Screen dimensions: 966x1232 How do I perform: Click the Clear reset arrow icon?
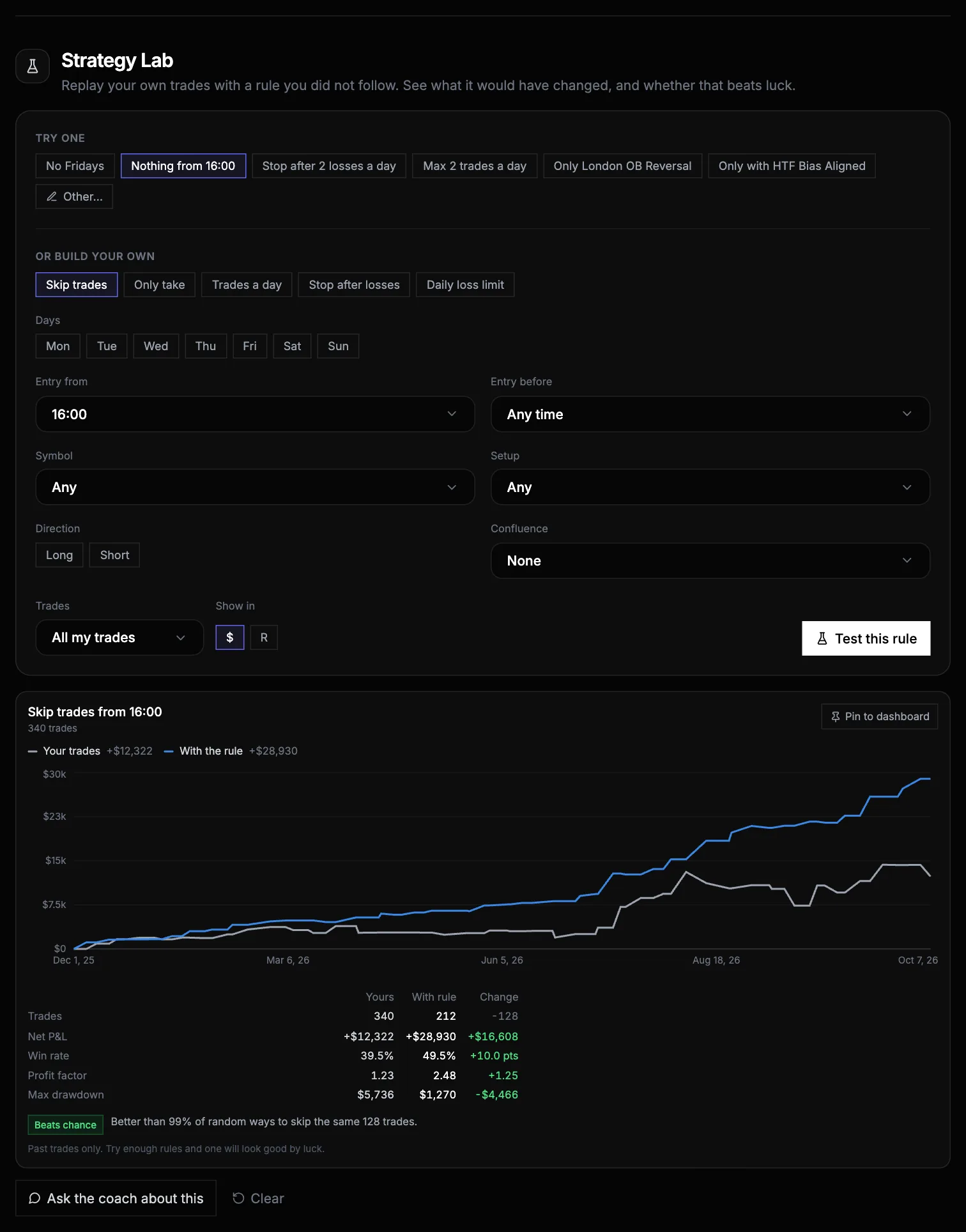(238, 1198)
